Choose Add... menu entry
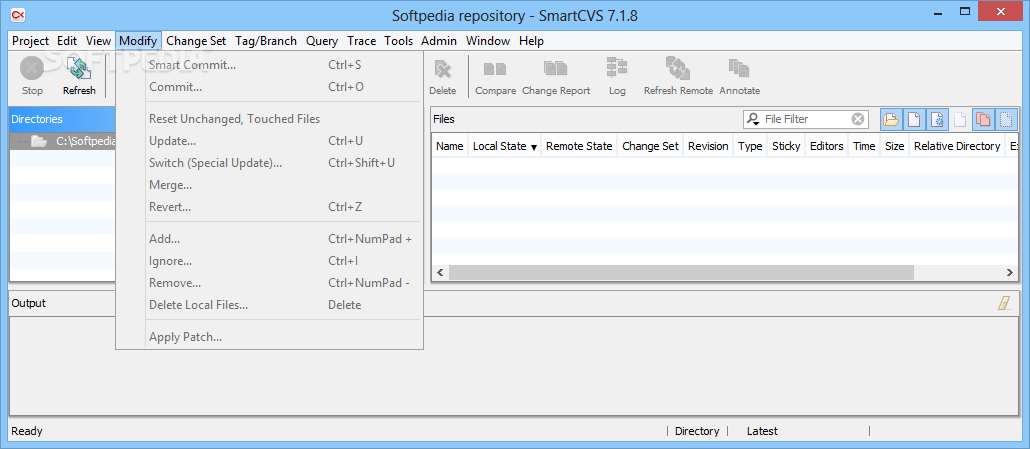Screen dimensions: 1030x449 269,239
